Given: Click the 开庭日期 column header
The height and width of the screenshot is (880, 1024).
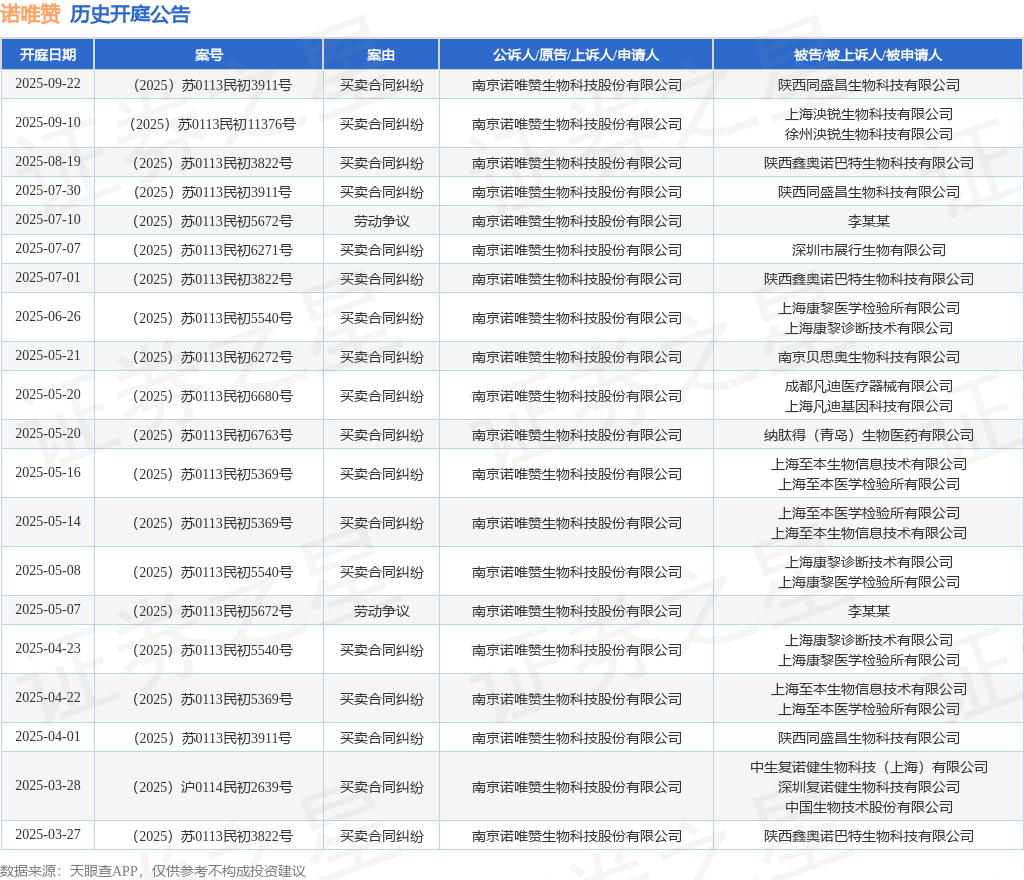Looking at the screenshot, I should 48,55.
